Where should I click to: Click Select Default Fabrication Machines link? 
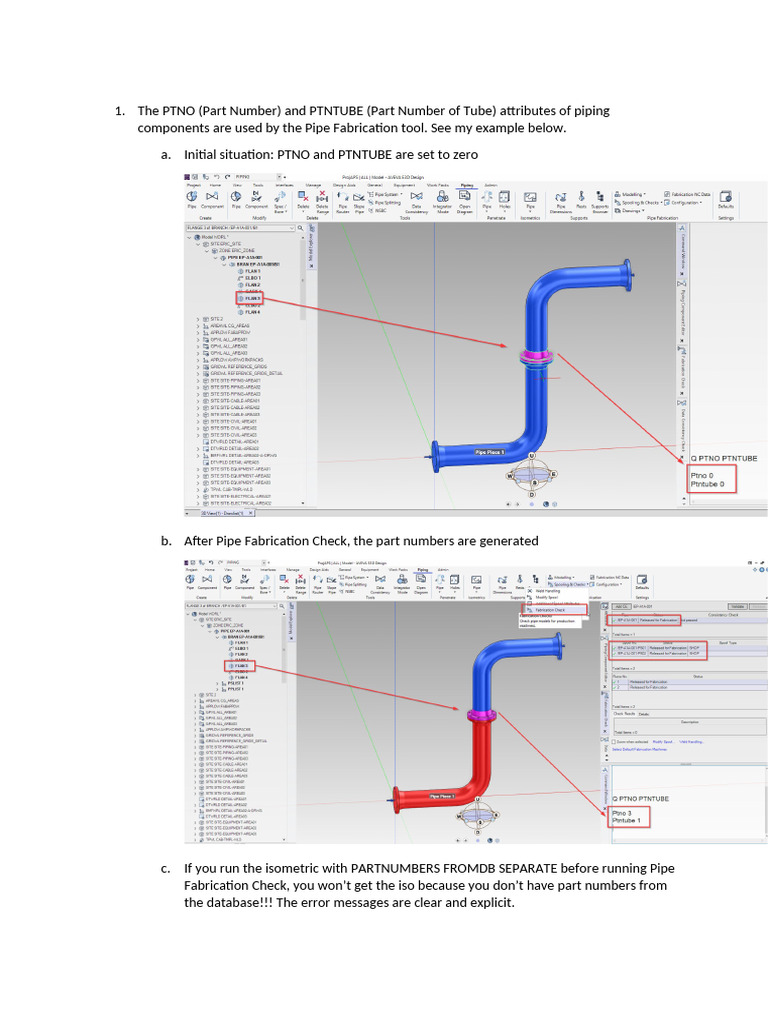click(x=640, y=749)
